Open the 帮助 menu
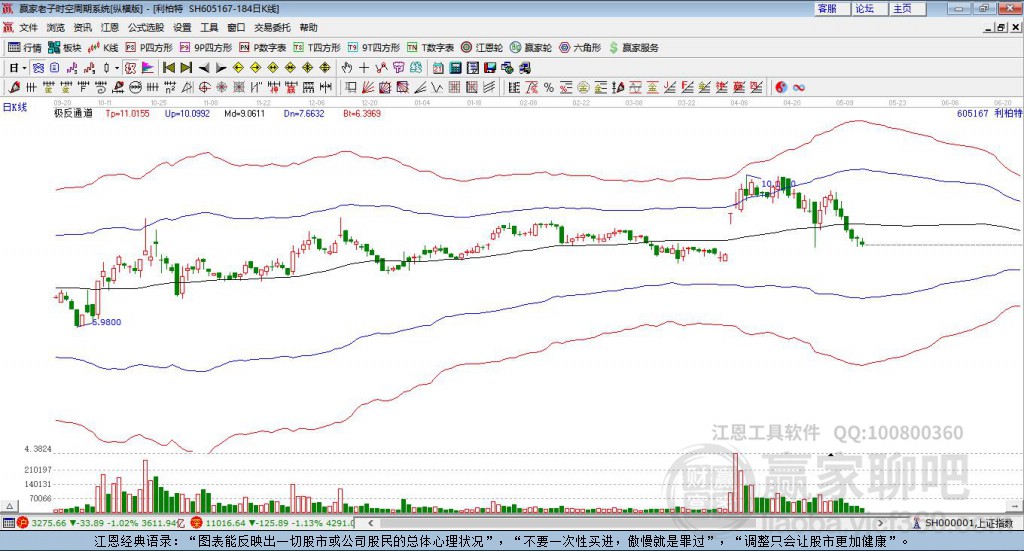The height and width of the screenshot is (551, 1024). (308, 27)
